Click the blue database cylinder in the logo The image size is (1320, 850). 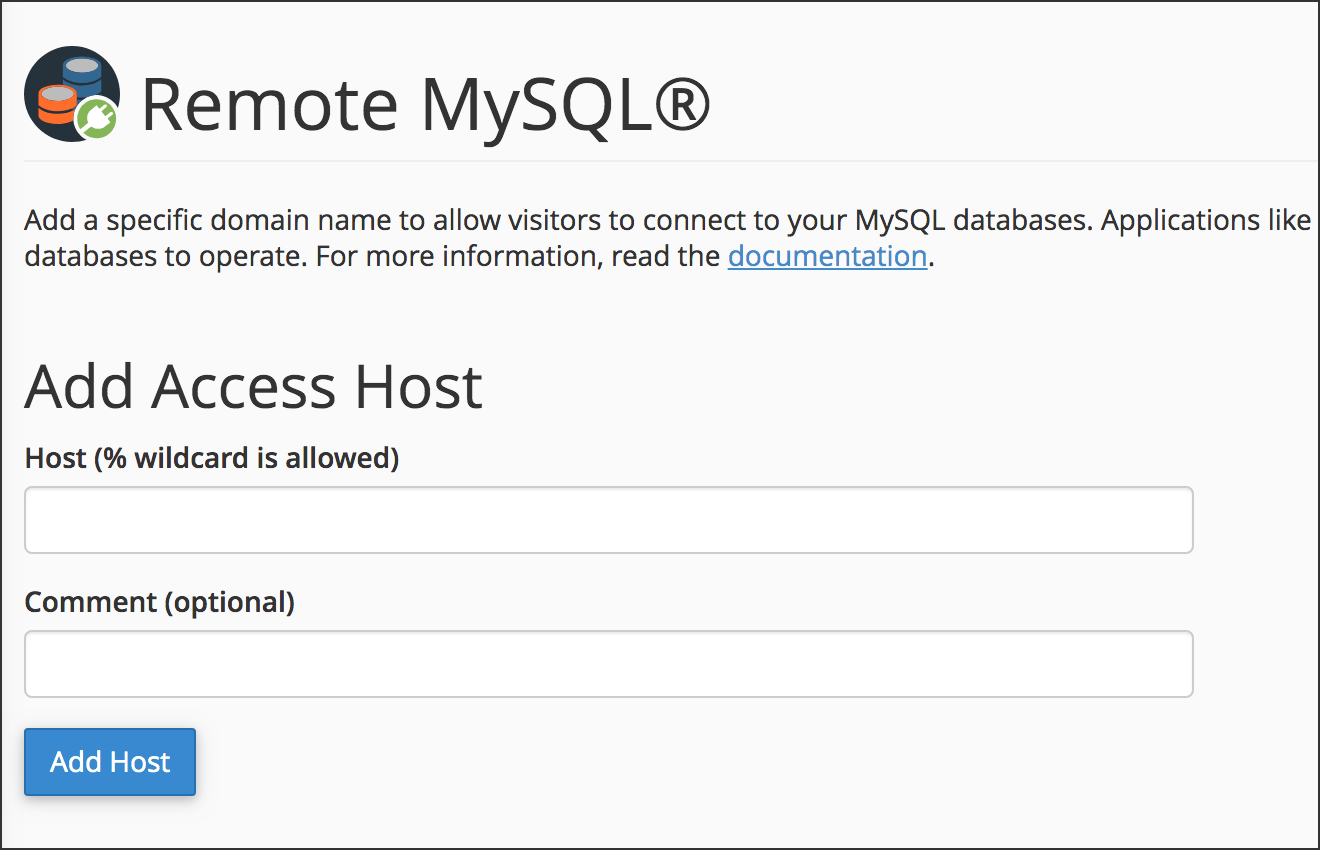[84, 76]
